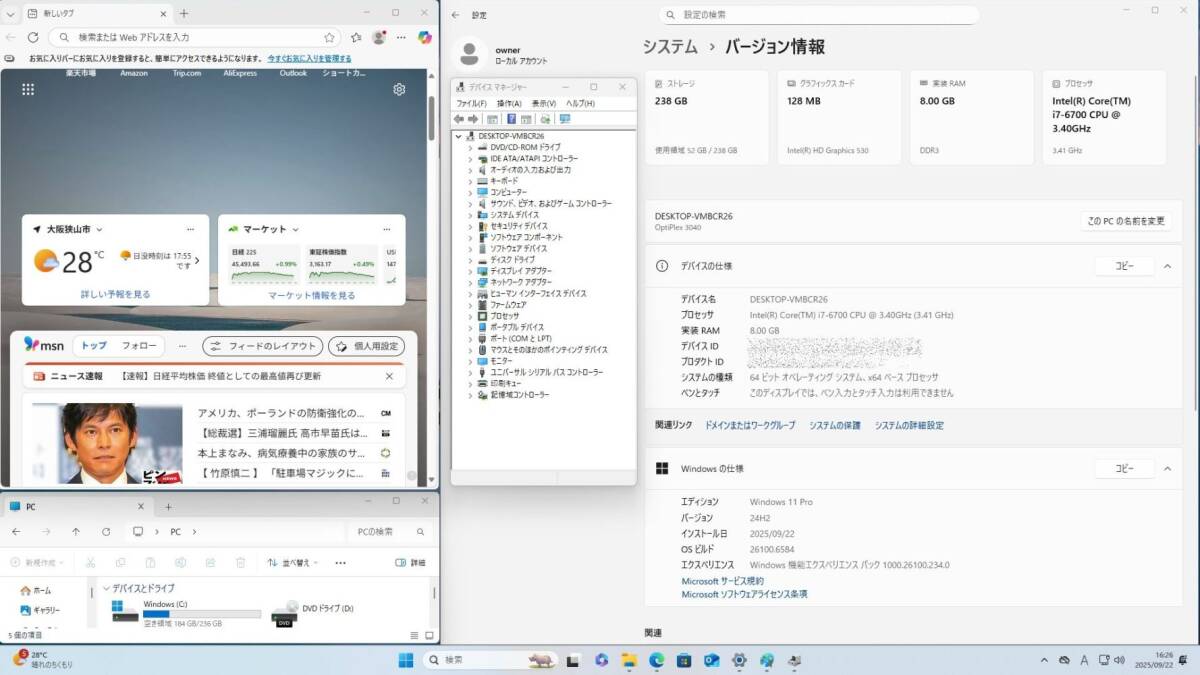Click Edge favorites star in address bar
Image resolution: width=1200 pixels, height=675 pixels.
tap(329, 37)
